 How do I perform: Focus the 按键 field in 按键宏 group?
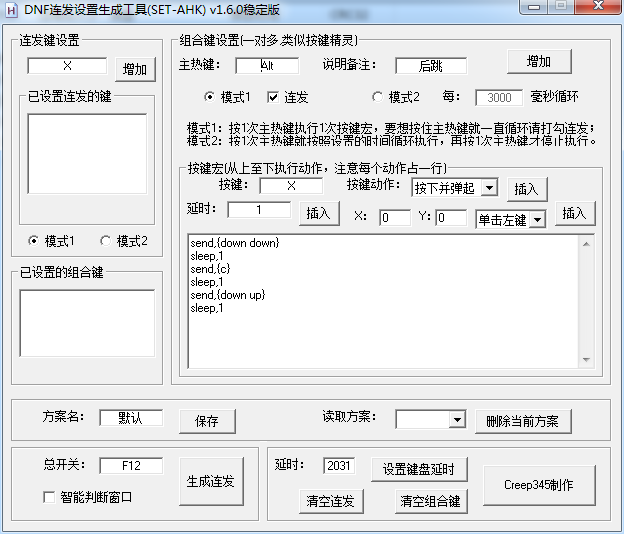coord(291,186)
